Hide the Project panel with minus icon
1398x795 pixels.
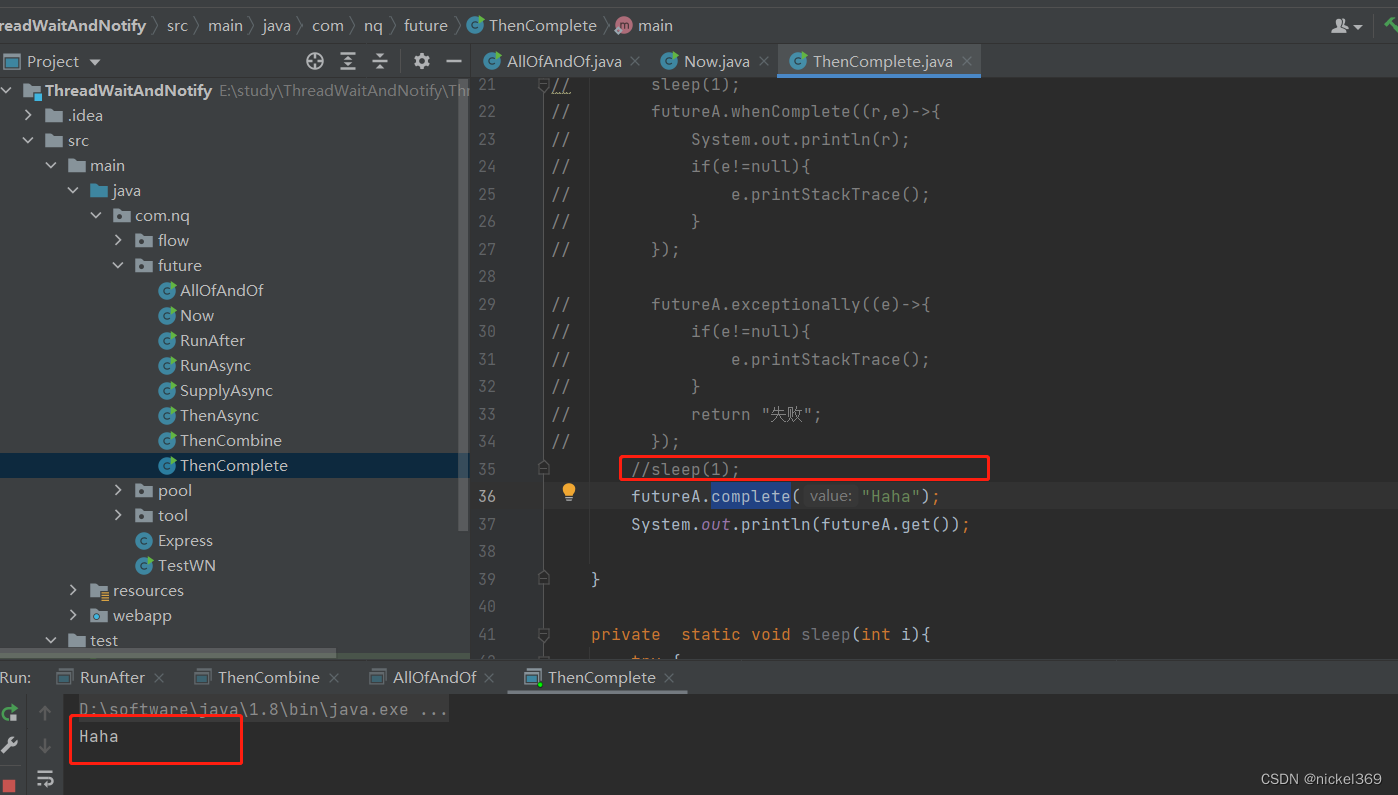453,61
